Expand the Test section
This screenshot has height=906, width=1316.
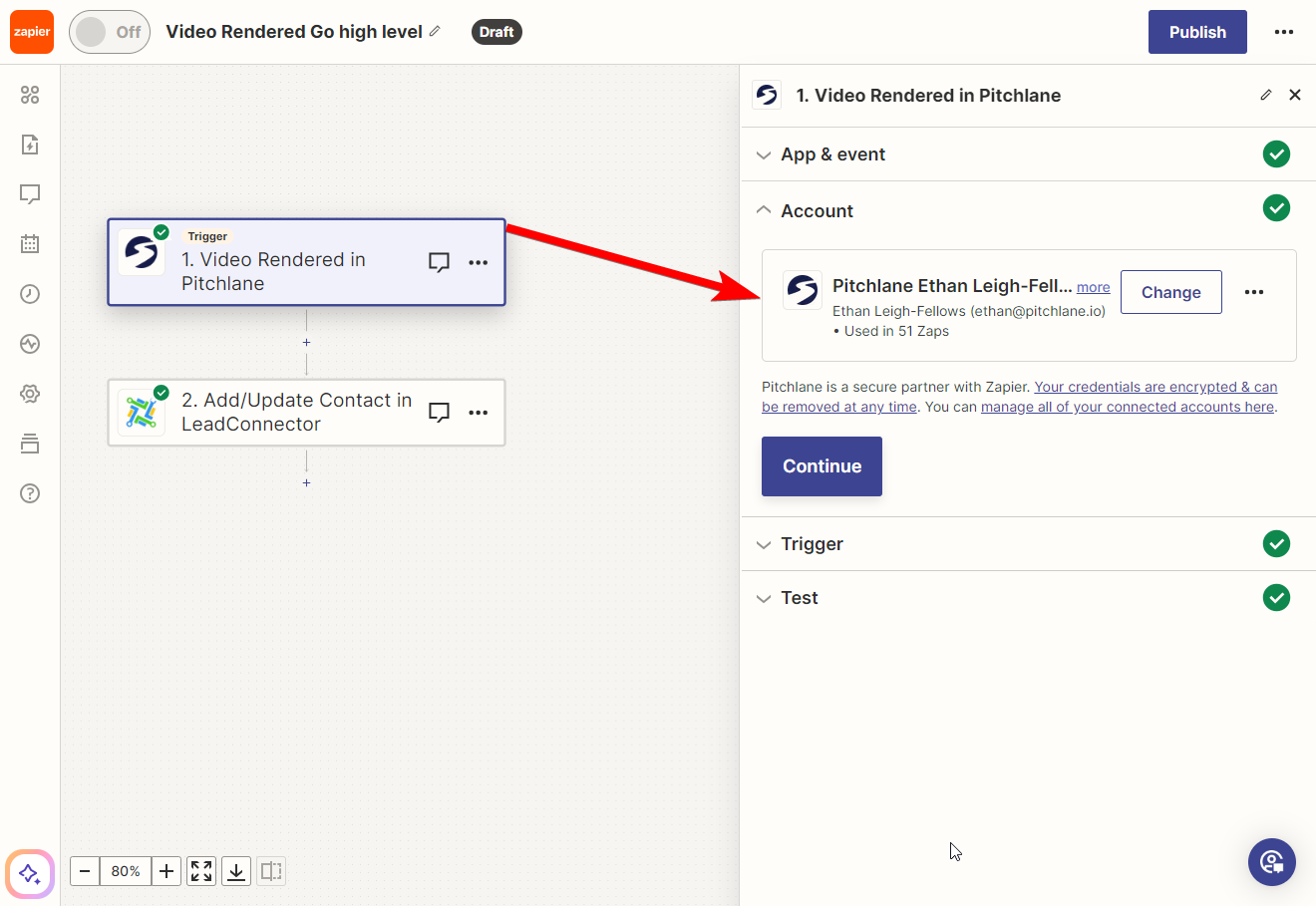(x=1028, y=598)
